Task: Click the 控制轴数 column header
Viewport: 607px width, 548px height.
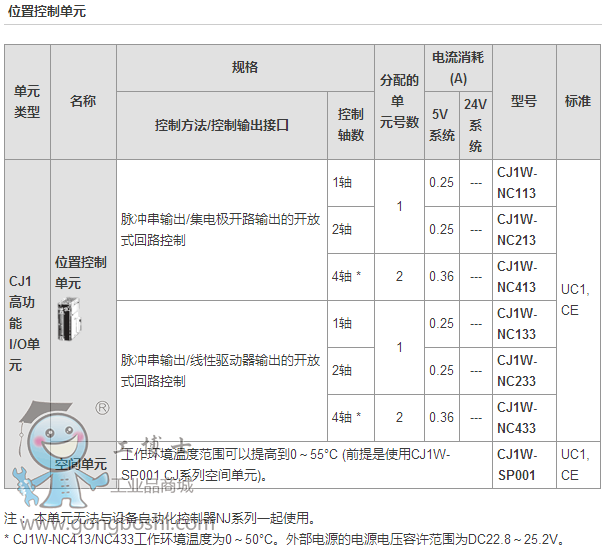Action: point(351,125)
